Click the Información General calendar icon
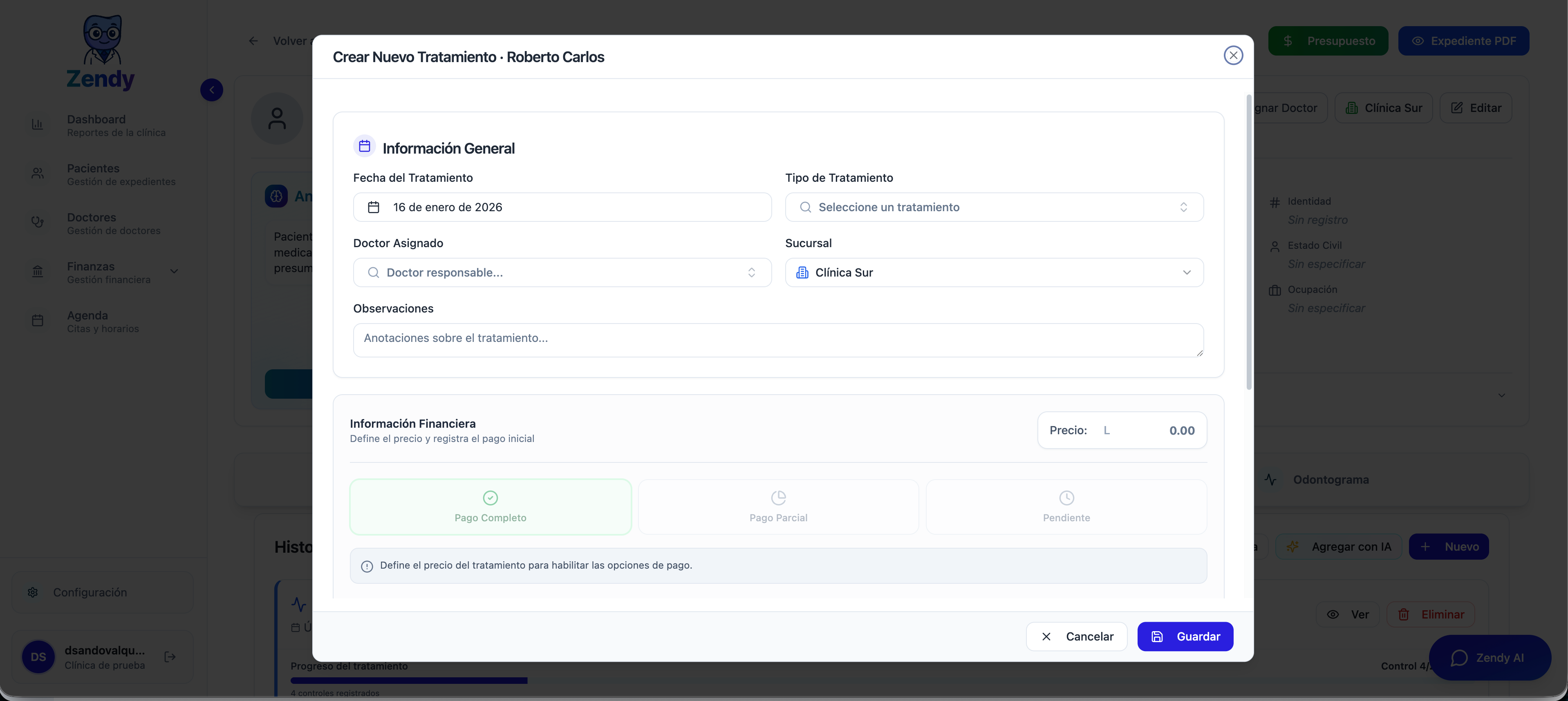This screenshot has width=1568, height=701. [364, 146]
